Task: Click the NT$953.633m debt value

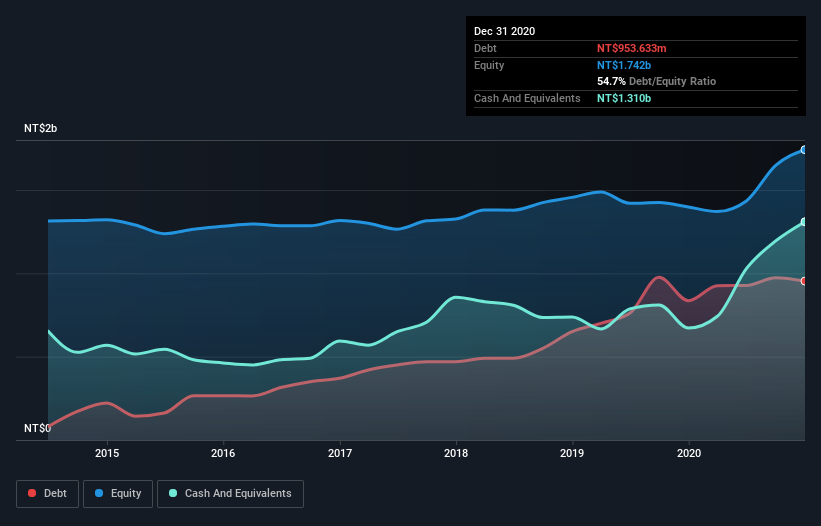Action: (x=631, y=48)
